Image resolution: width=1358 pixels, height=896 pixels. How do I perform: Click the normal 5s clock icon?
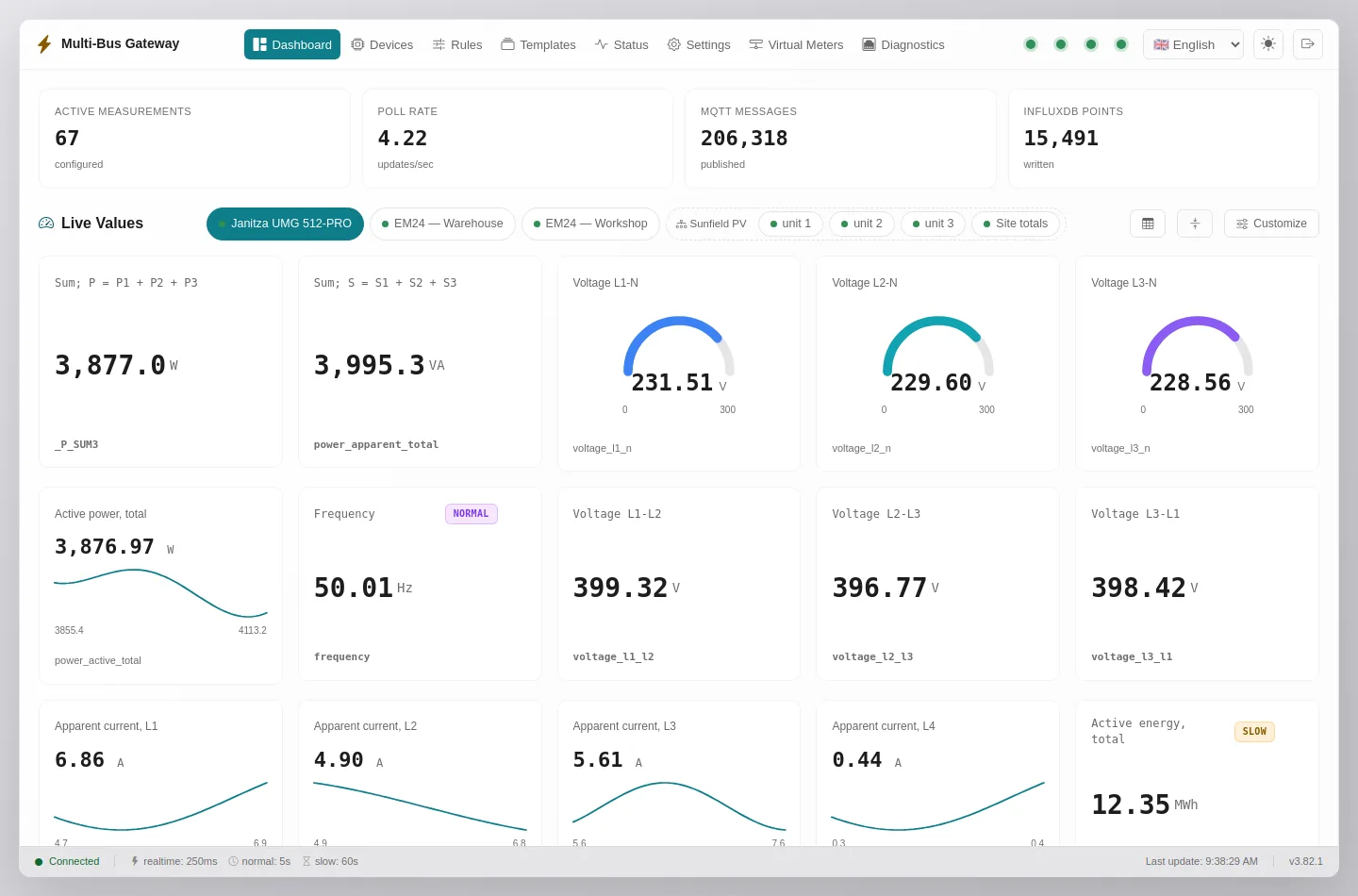pos(233,861)
